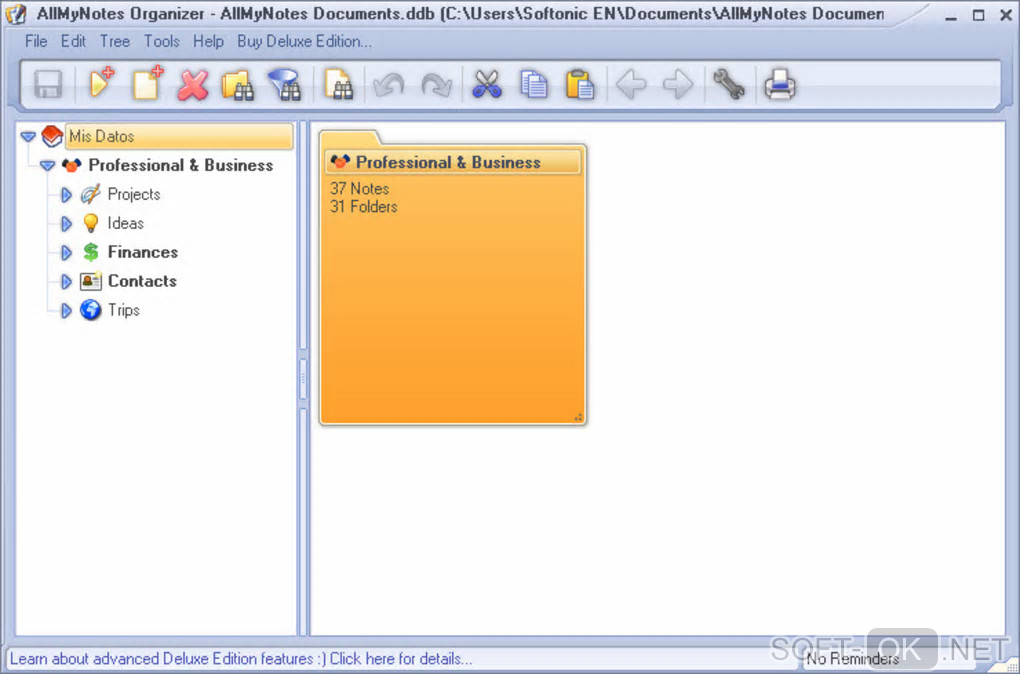Image resolution: width=1020 pixels, height=674 pixels.
Task: Cut with the scissors icon
Action: pyautogui.click(x=487, y=85)
